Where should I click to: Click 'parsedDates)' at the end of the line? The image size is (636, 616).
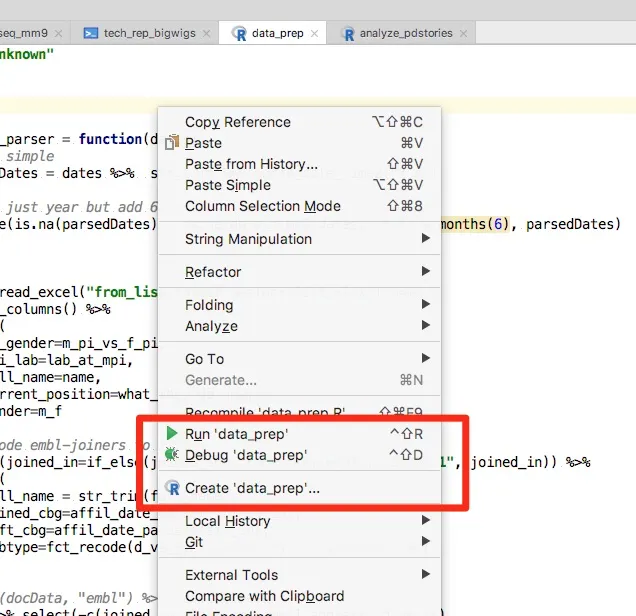pos(573,224)
